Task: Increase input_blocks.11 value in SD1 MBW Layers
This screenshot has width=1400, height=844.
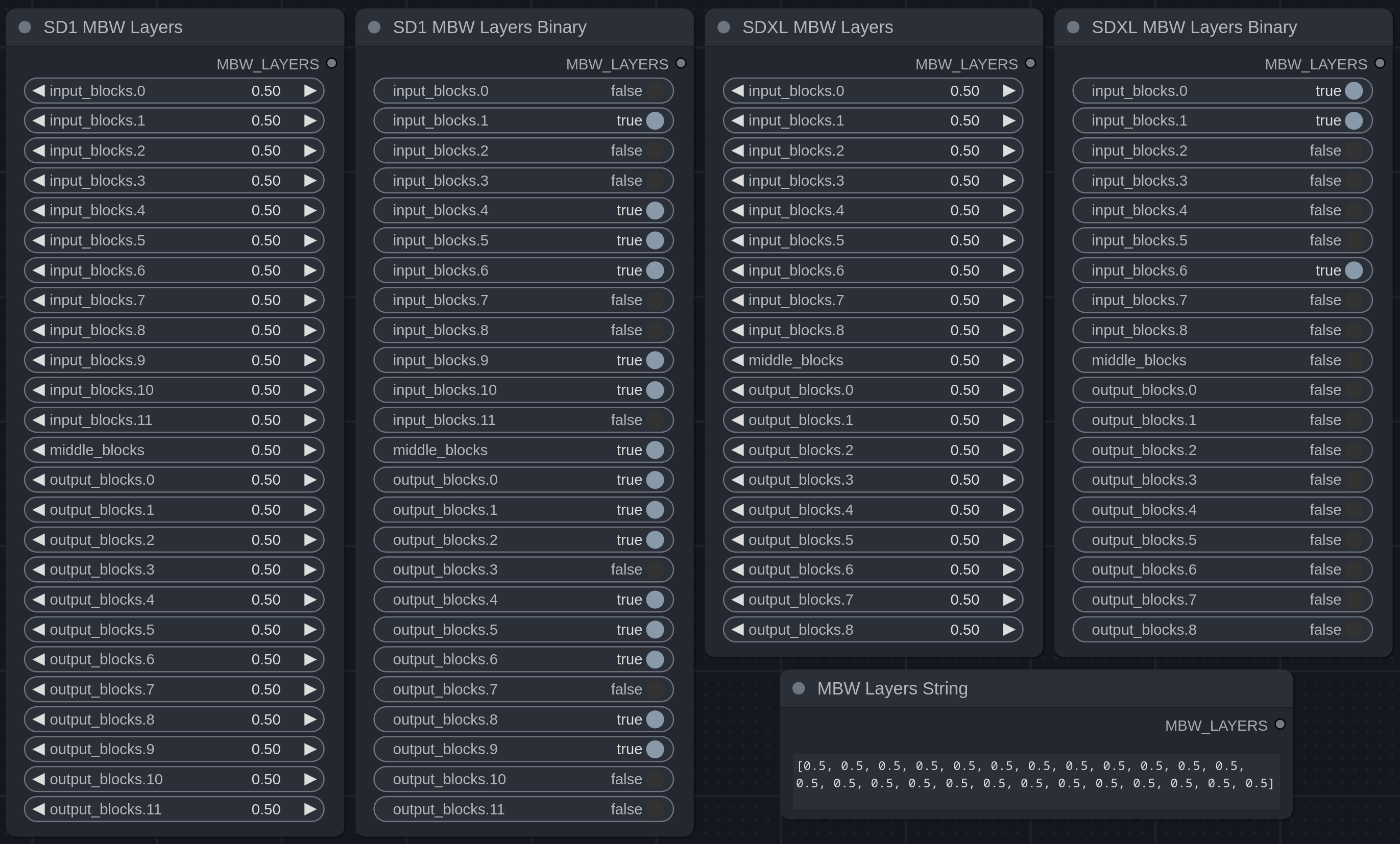Action: [310, 420]
